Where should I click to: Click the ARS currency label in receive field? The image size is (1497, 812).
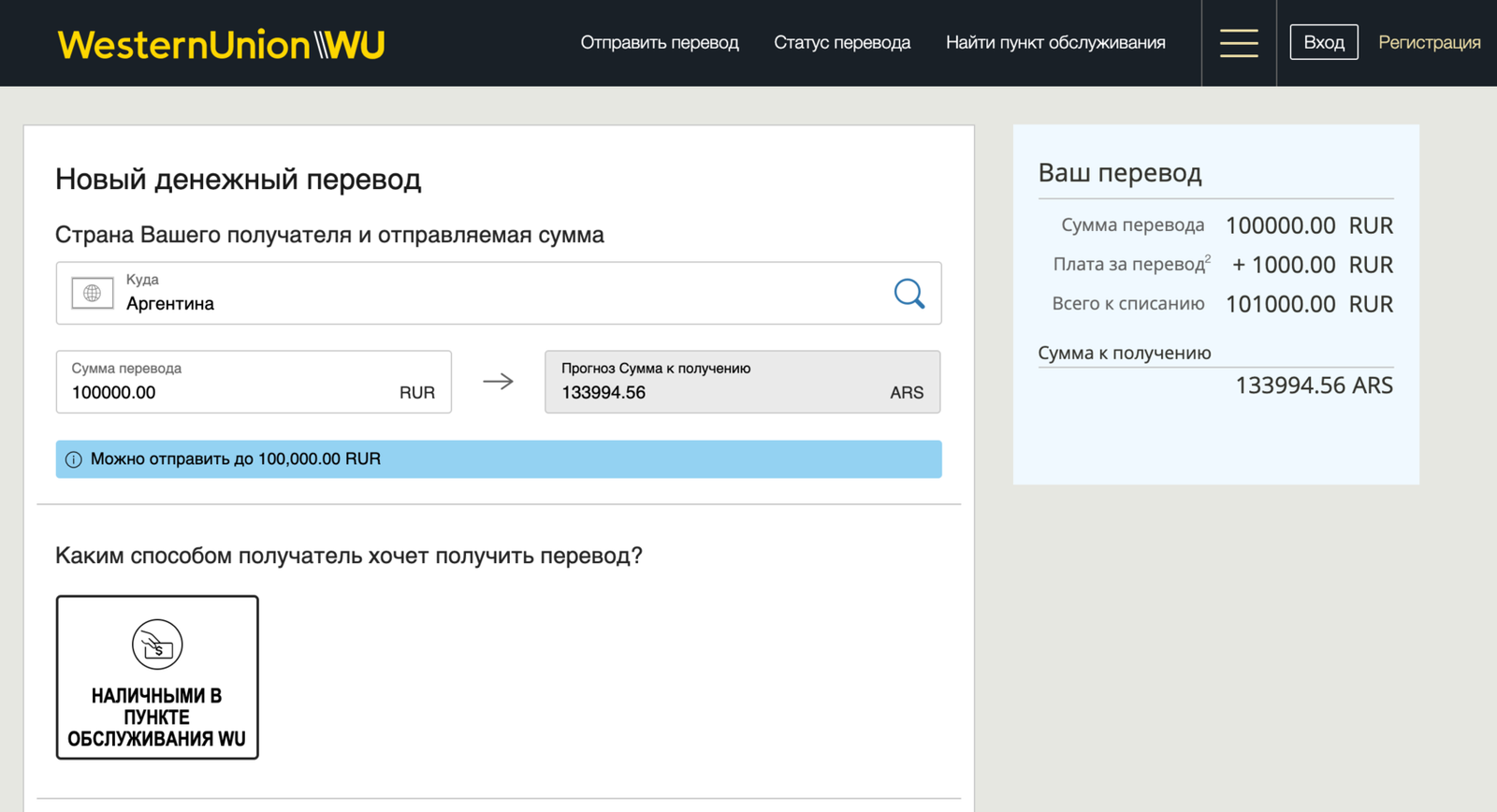907,393
